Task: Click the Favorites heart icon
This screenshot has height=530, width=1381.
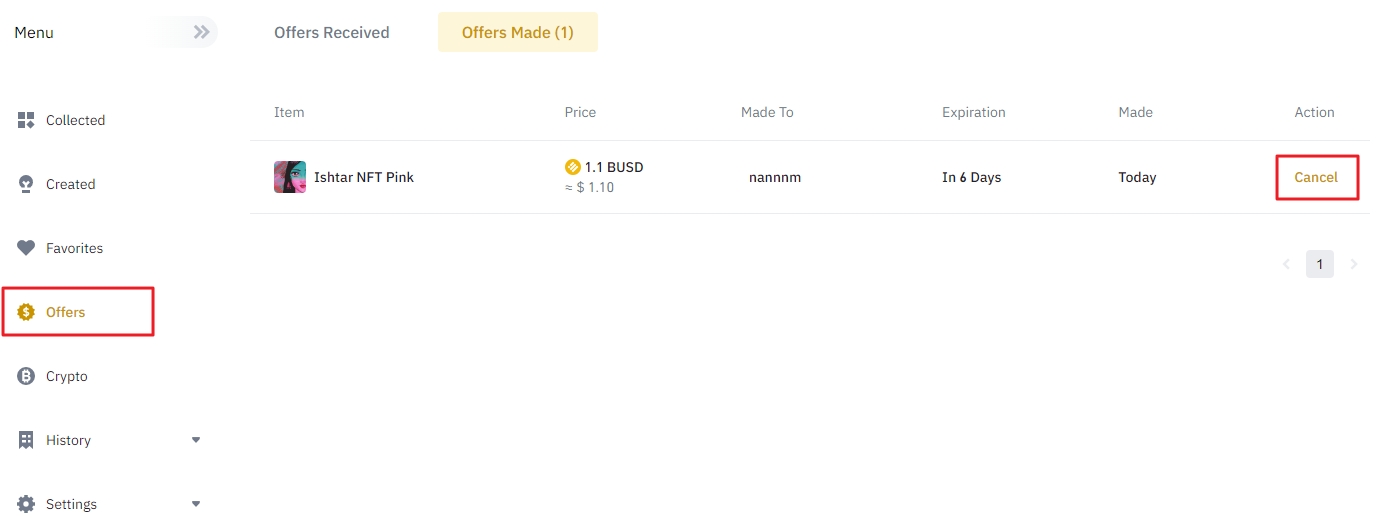Action: coord(26,248)
